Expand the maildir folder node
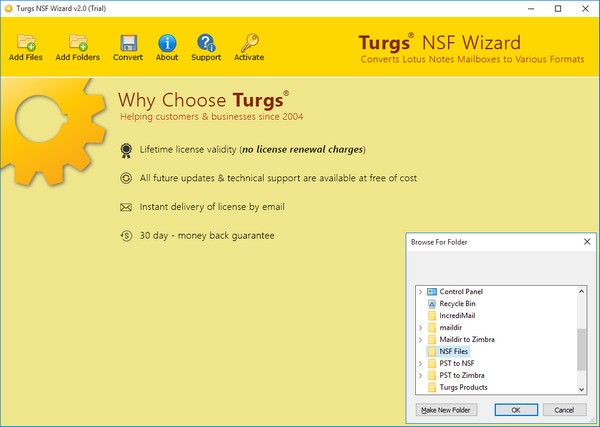The width and height of the screenshot is (600, 427). (420, 328)
